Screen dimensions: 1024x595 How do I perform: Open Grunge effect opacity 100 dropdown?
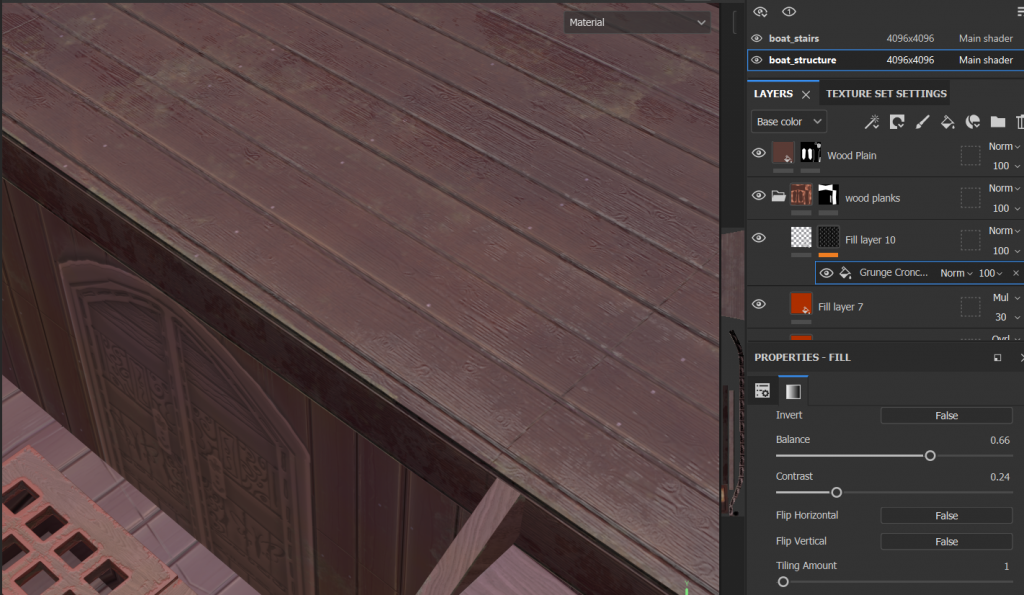pyautogui.click(x=990, y=273)
